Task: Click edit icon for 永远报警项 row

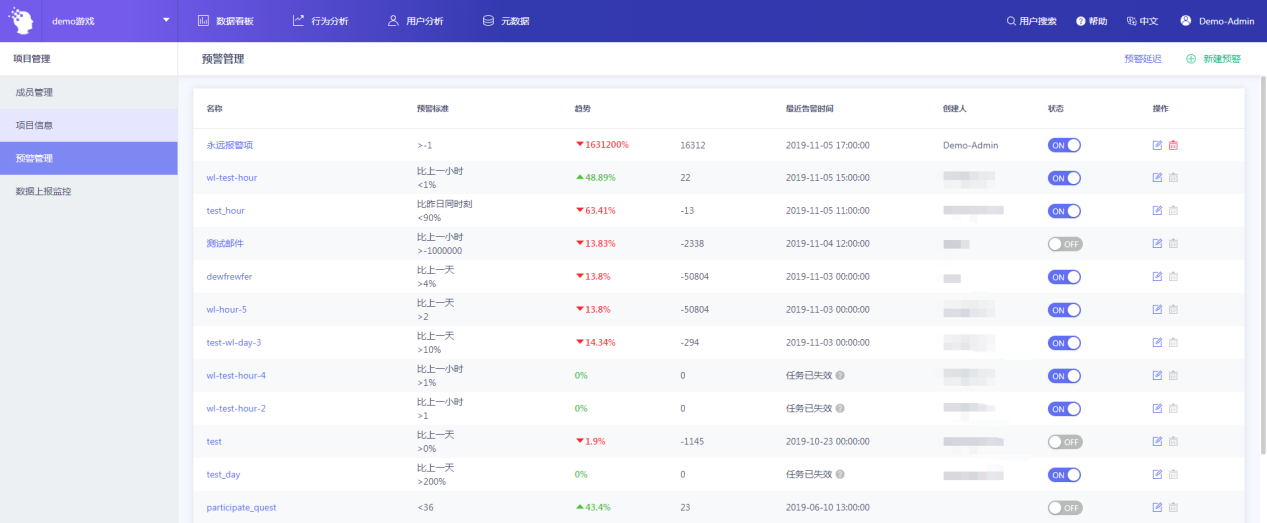Action: [x=1157, y=145]
